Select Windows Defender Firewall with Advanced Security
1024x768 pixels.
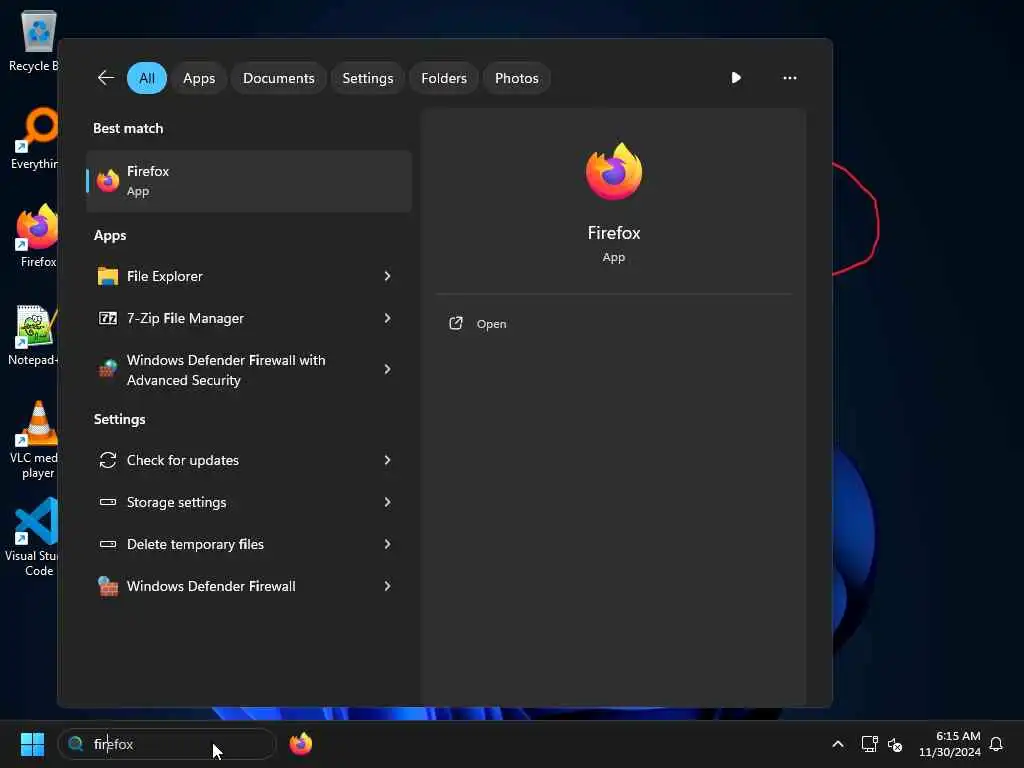coord(249,370)
